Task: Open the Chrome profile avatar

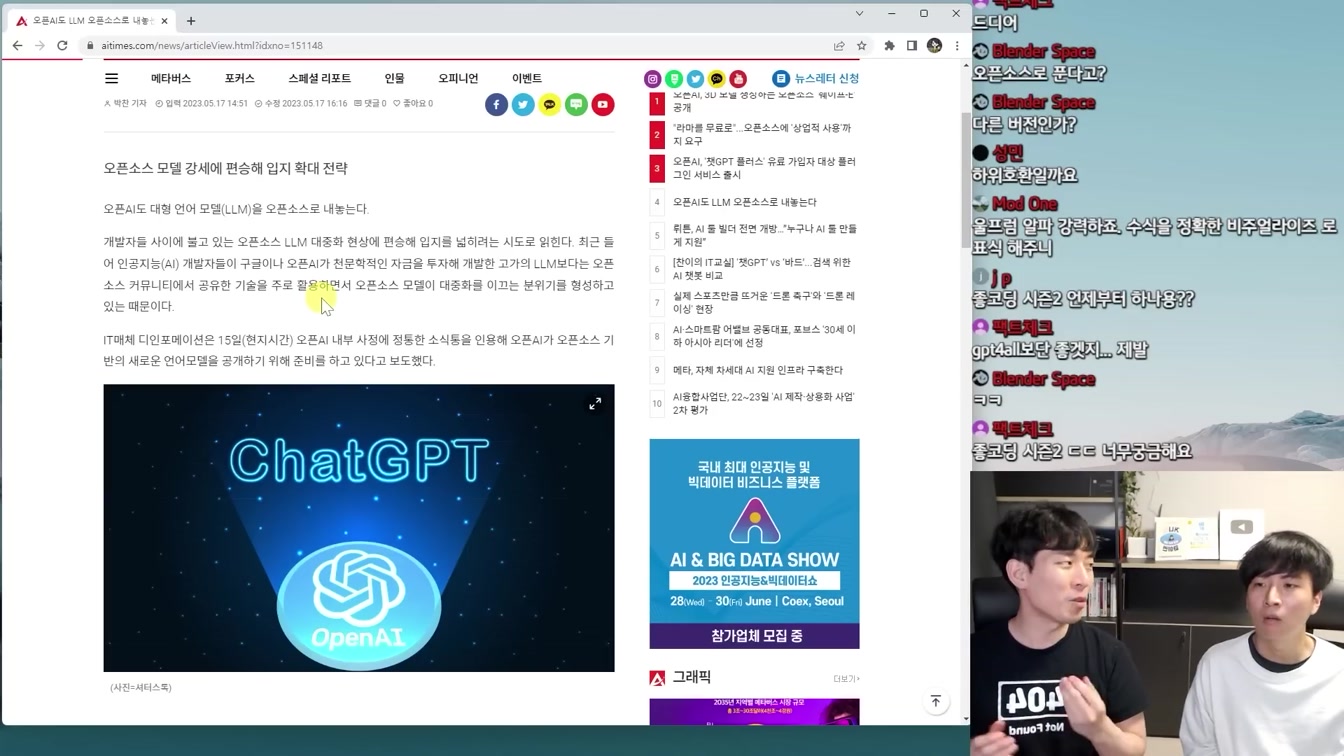Action: click(934, 45)
